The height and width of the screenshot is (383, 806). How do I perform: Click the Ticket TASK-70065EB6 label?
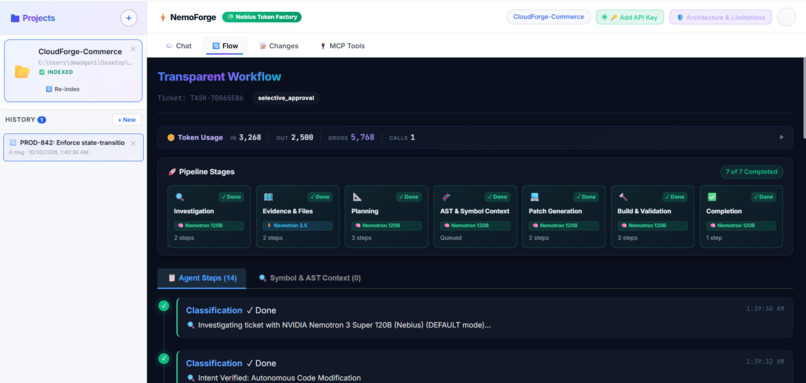point(200,98)
